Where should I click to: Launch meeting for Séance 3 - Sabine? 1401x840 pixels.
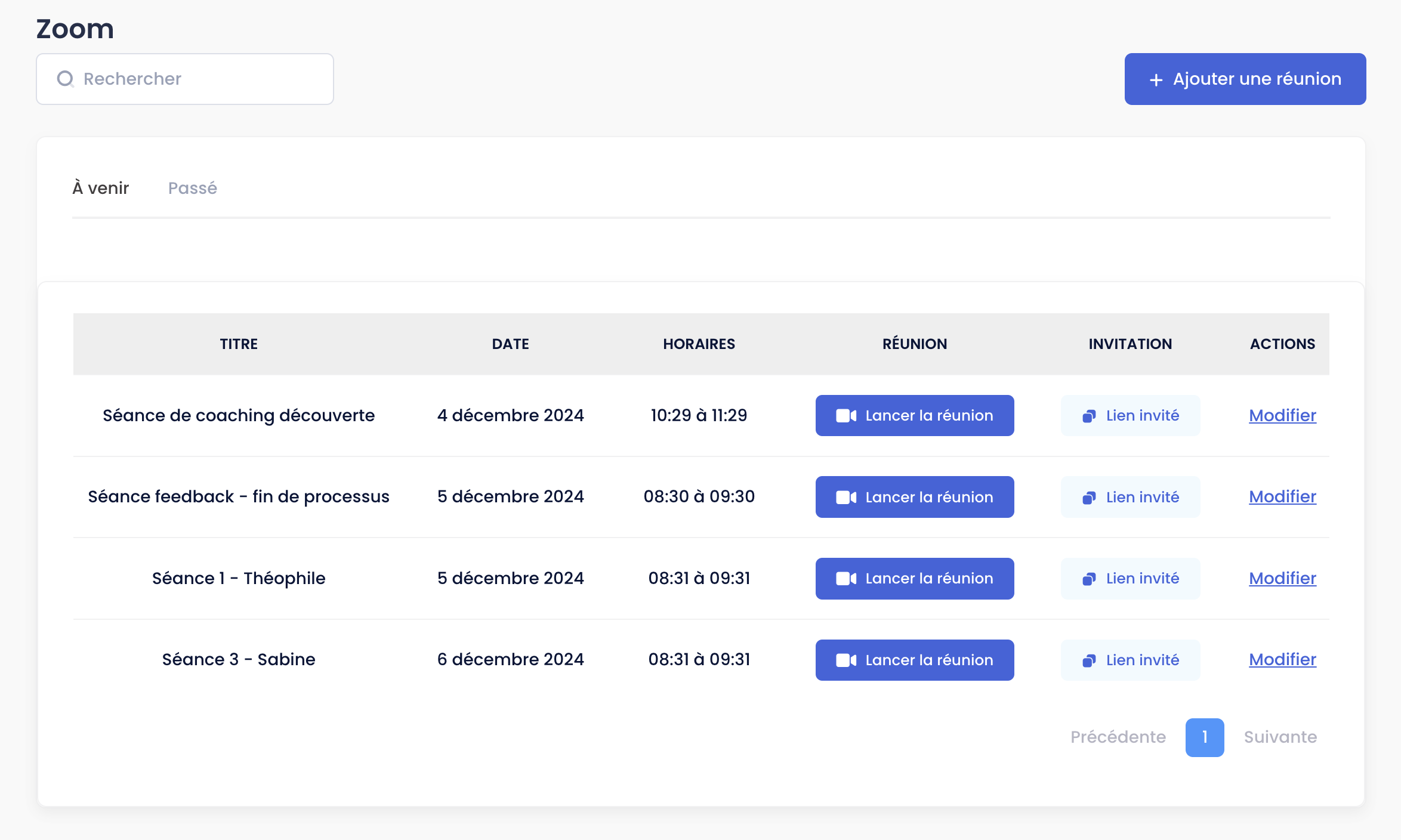click(x=915, y=660)
